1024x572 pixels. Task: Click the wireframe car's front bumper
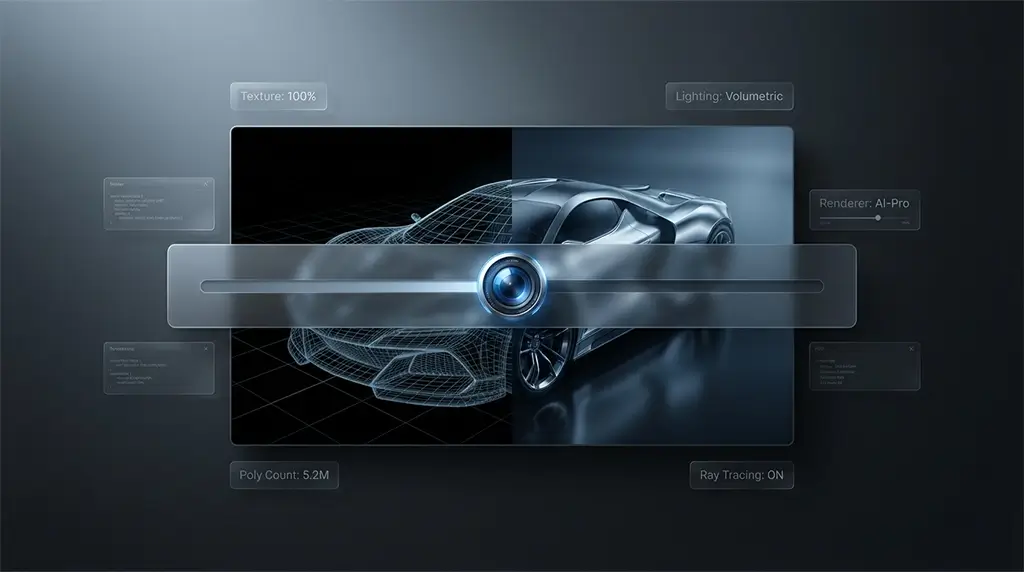400,370
